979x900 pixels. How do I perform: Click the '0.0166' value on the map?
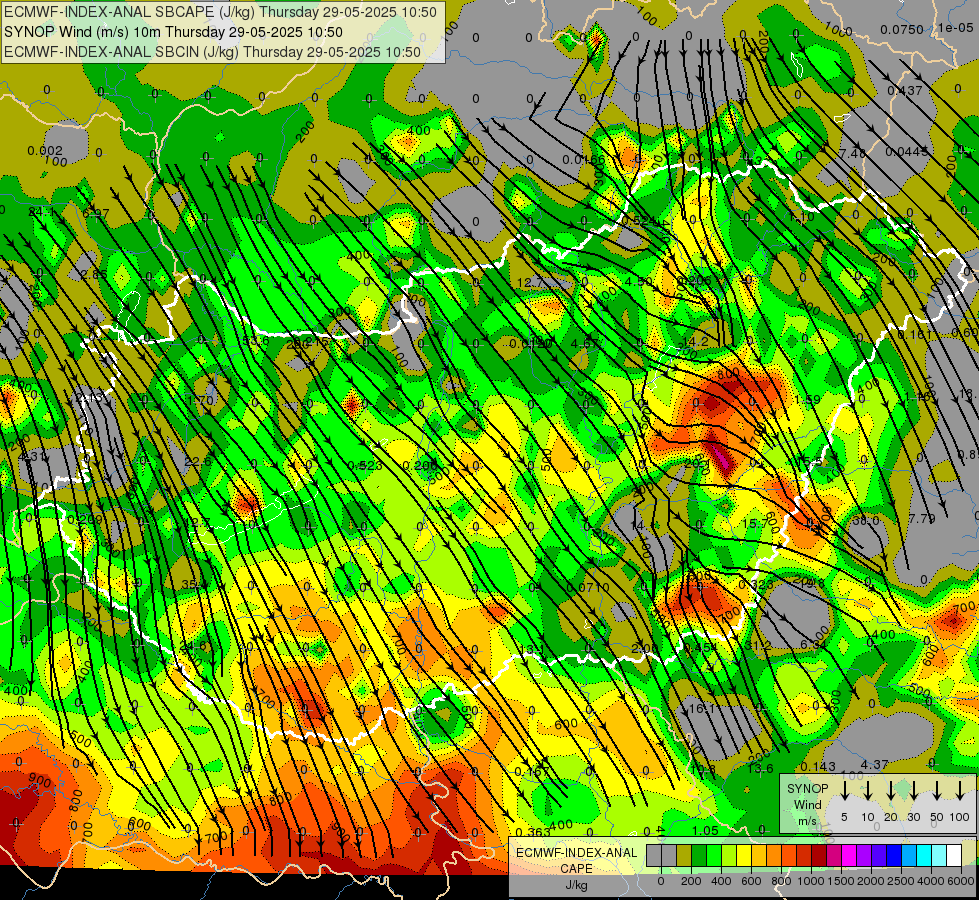(x=584, y=160)
